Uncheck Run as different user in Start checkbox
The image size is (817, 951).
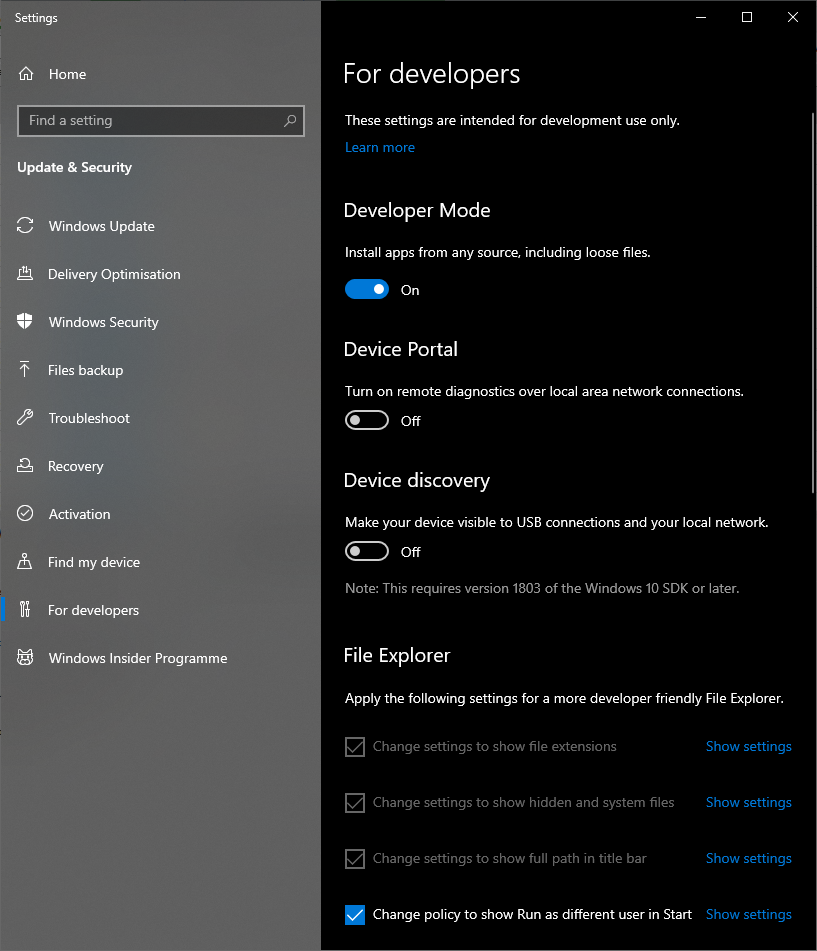click(355, 914)
